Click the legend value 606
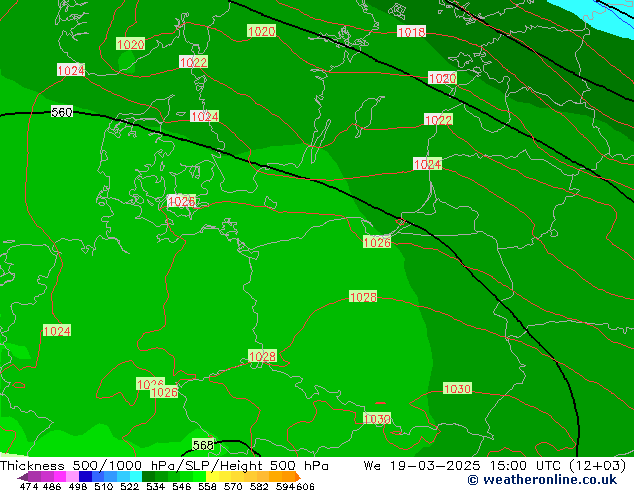The height and width of the screenshot is (490, 634). pos(305,486)
